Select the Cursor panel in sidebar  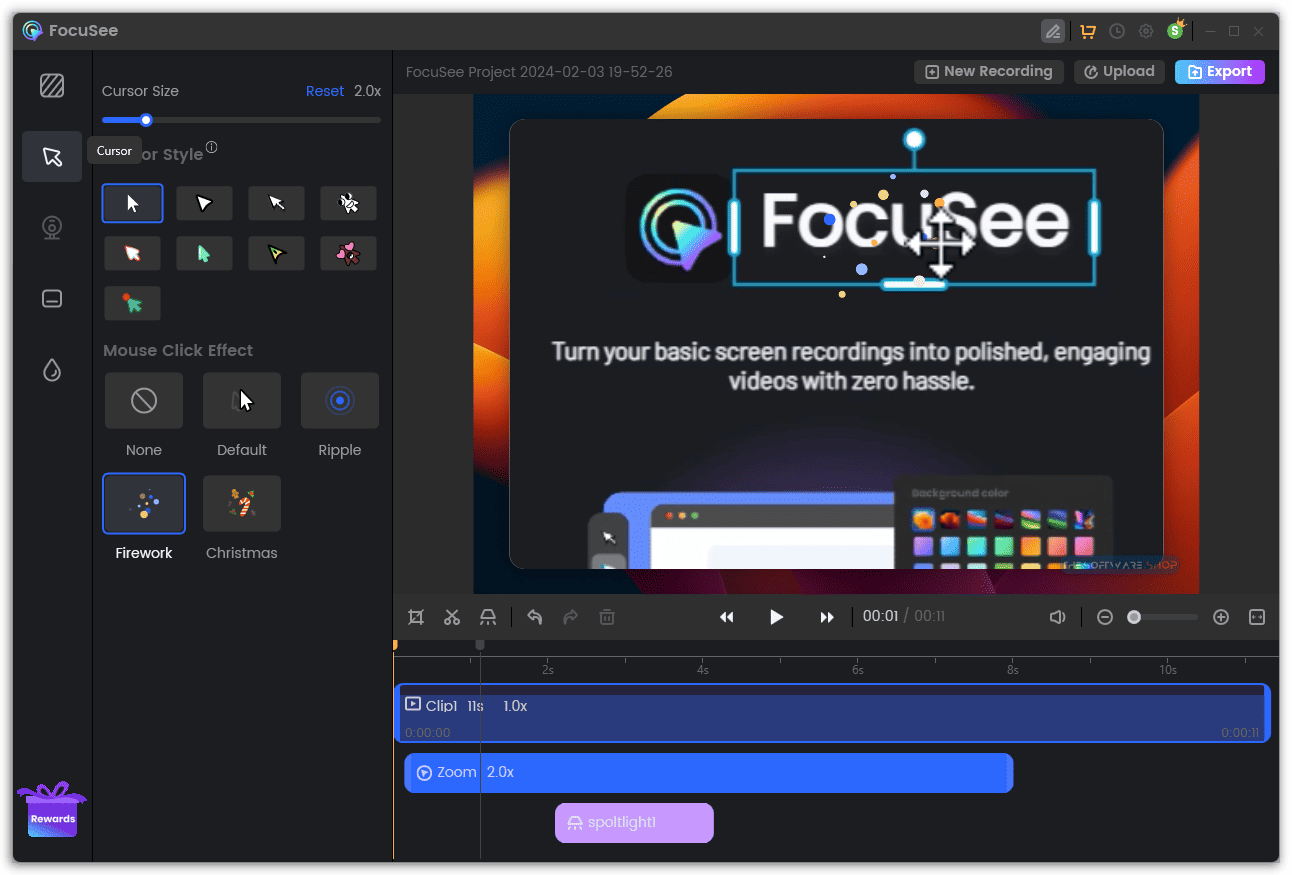pos(52,157)
